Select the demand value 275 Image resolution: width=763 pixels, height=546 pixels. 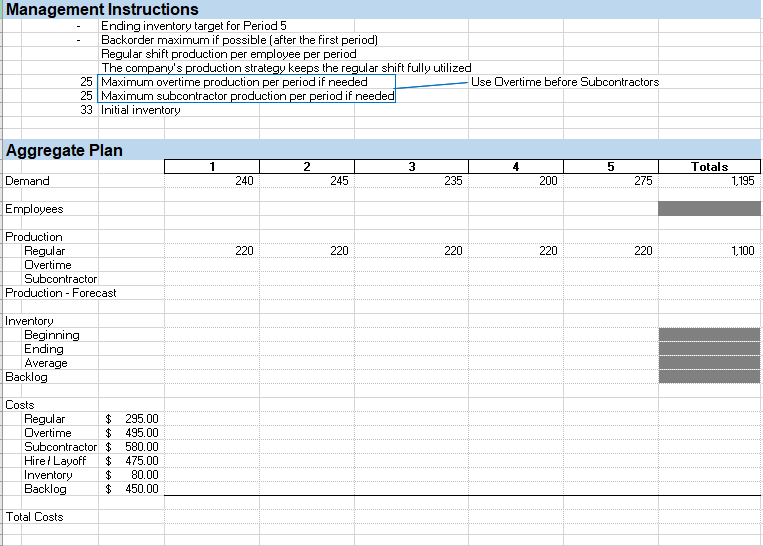[x=643, y=181]
